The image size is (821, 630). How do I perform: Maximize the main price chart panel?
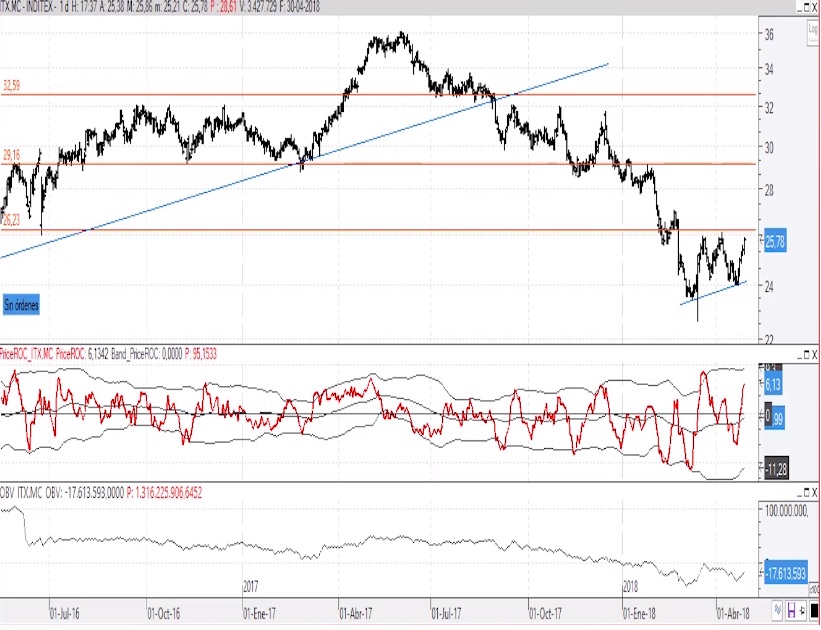807,8
